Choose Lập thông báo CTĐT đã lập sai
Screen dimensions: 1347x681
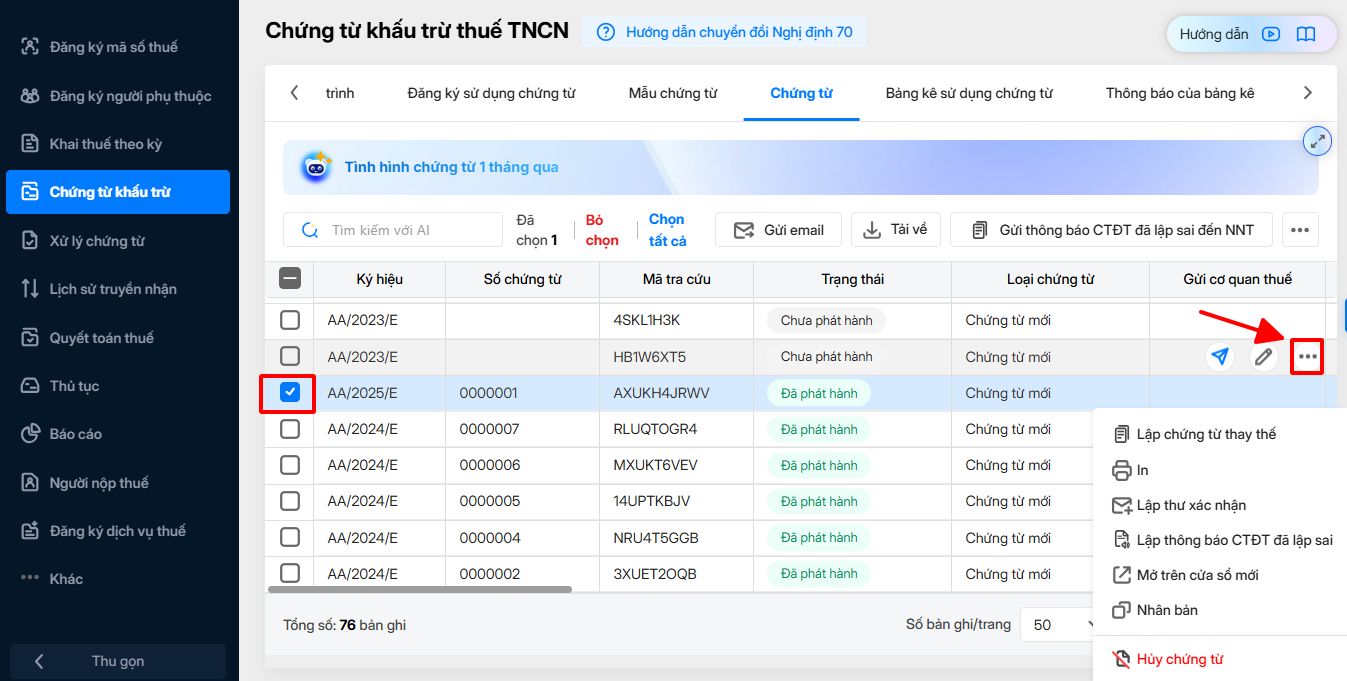(1222, 540)
